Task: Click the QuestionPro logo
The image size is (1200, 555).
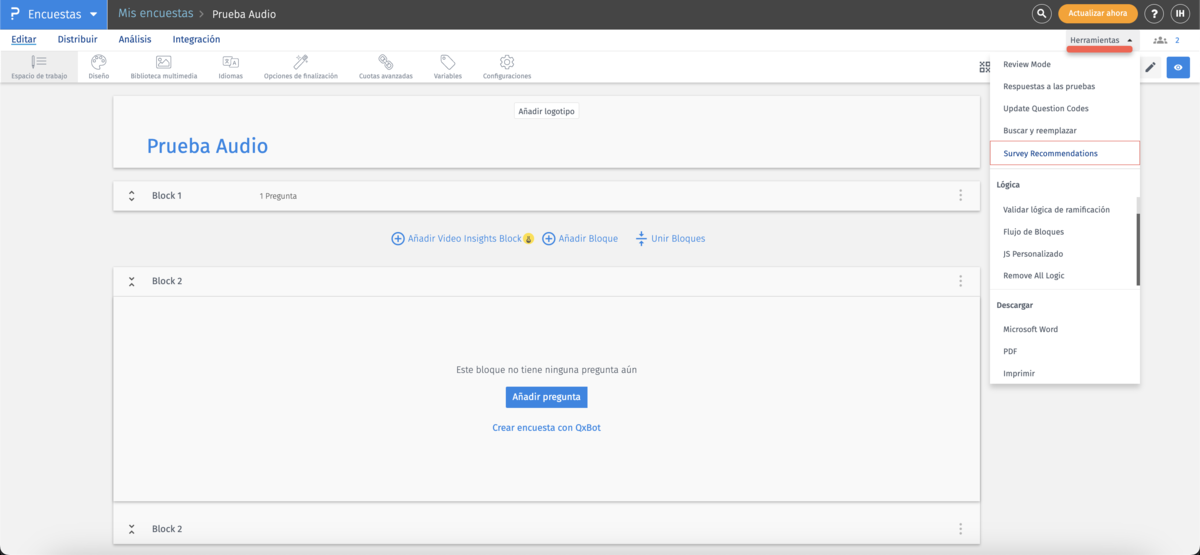Action: tap(14, 14)
